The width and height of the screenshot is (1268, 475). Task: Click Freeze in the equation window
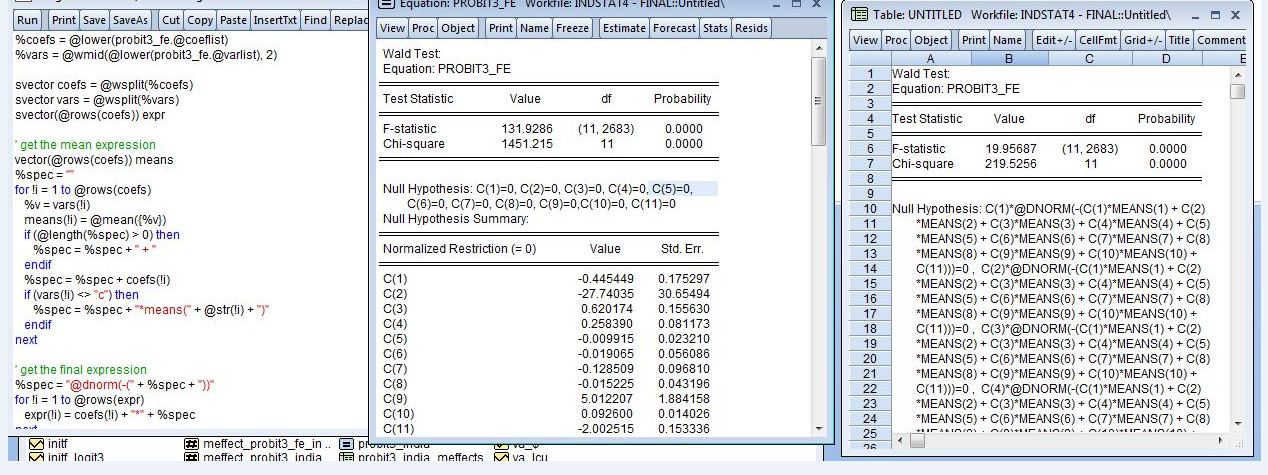pyautogui.click(x=573, y=28)
